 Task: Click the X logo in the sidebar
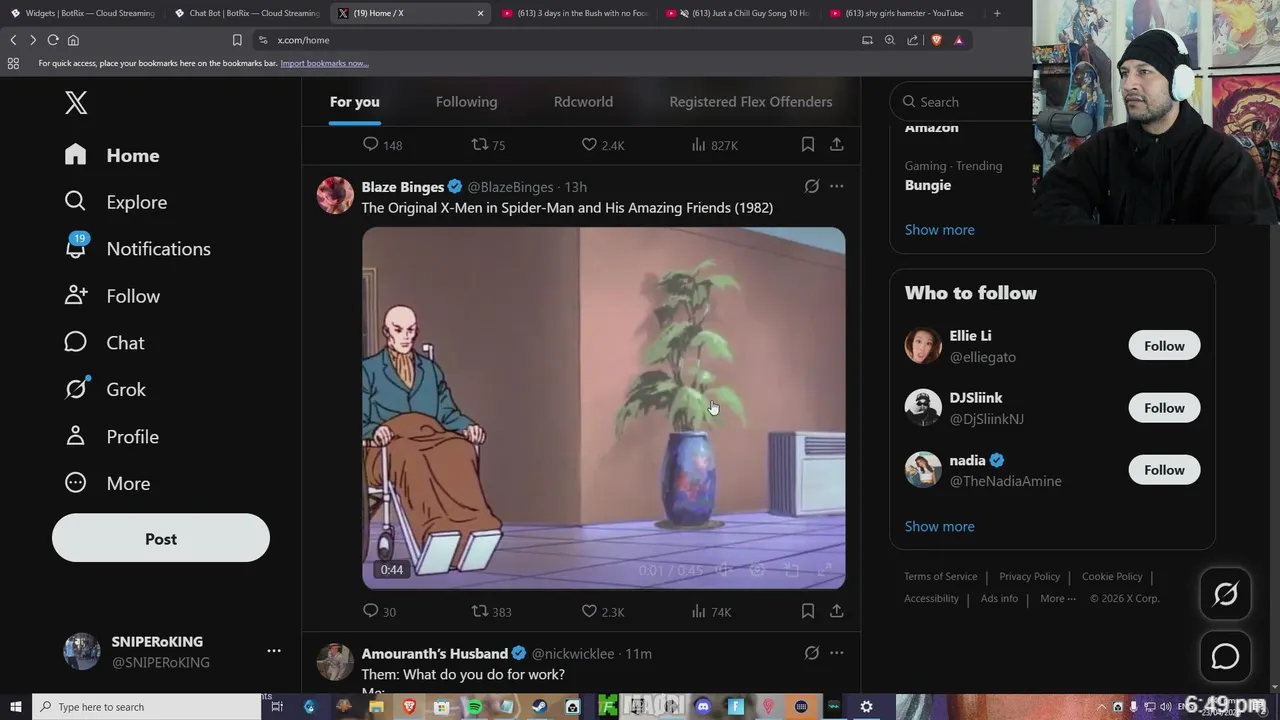(76, 102)
